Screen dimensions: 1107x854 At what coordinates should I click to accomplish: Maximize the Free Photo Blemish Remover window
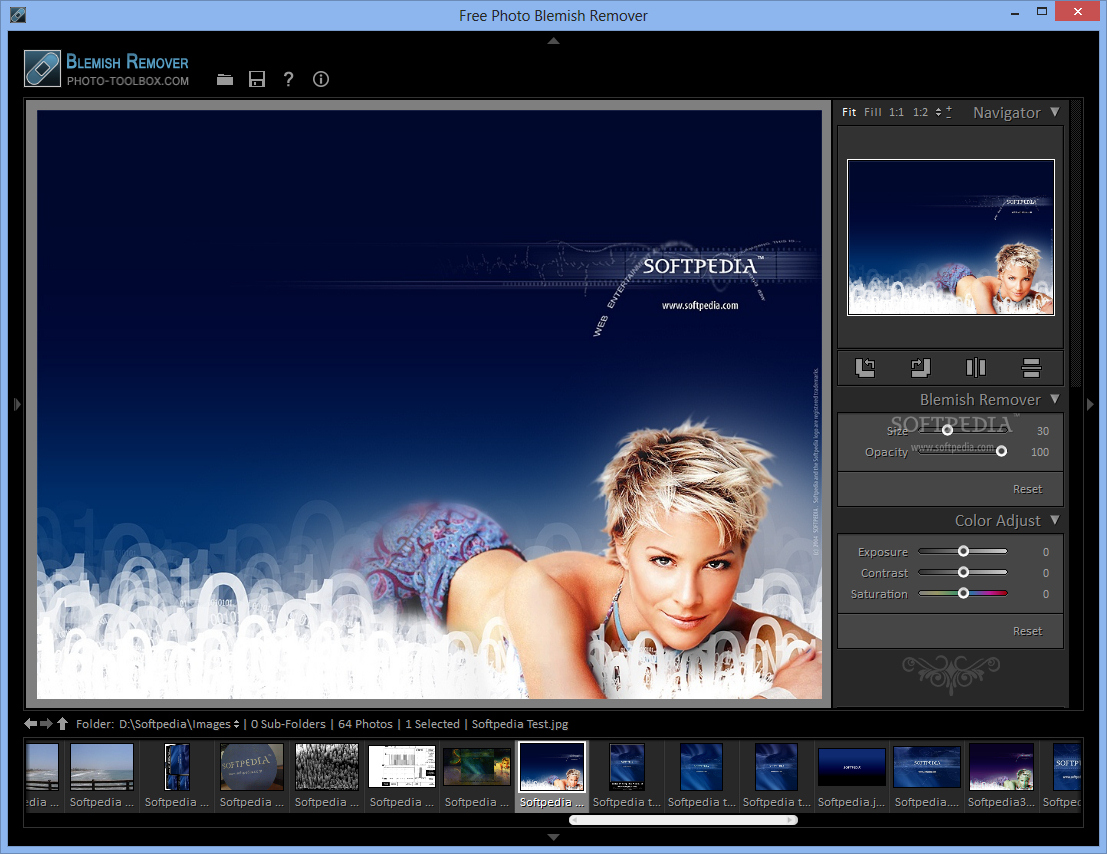point(1041,11)
